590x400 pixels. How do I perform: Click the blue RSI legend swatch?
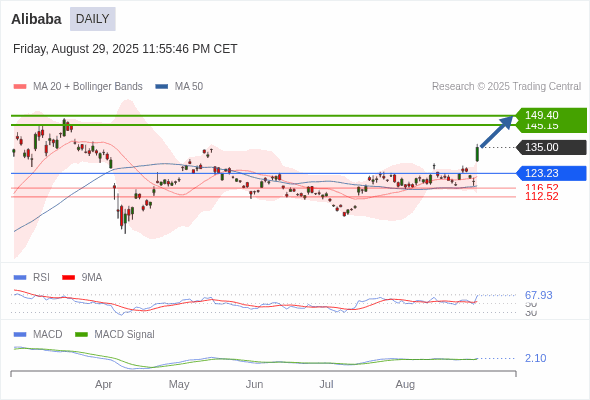point(20,278)
